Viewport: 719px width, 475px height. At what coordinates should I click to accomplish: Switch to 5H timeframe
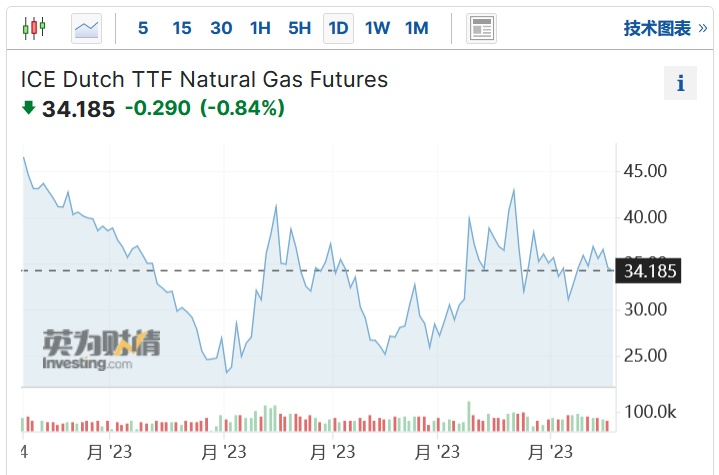[x=299, y=28]
